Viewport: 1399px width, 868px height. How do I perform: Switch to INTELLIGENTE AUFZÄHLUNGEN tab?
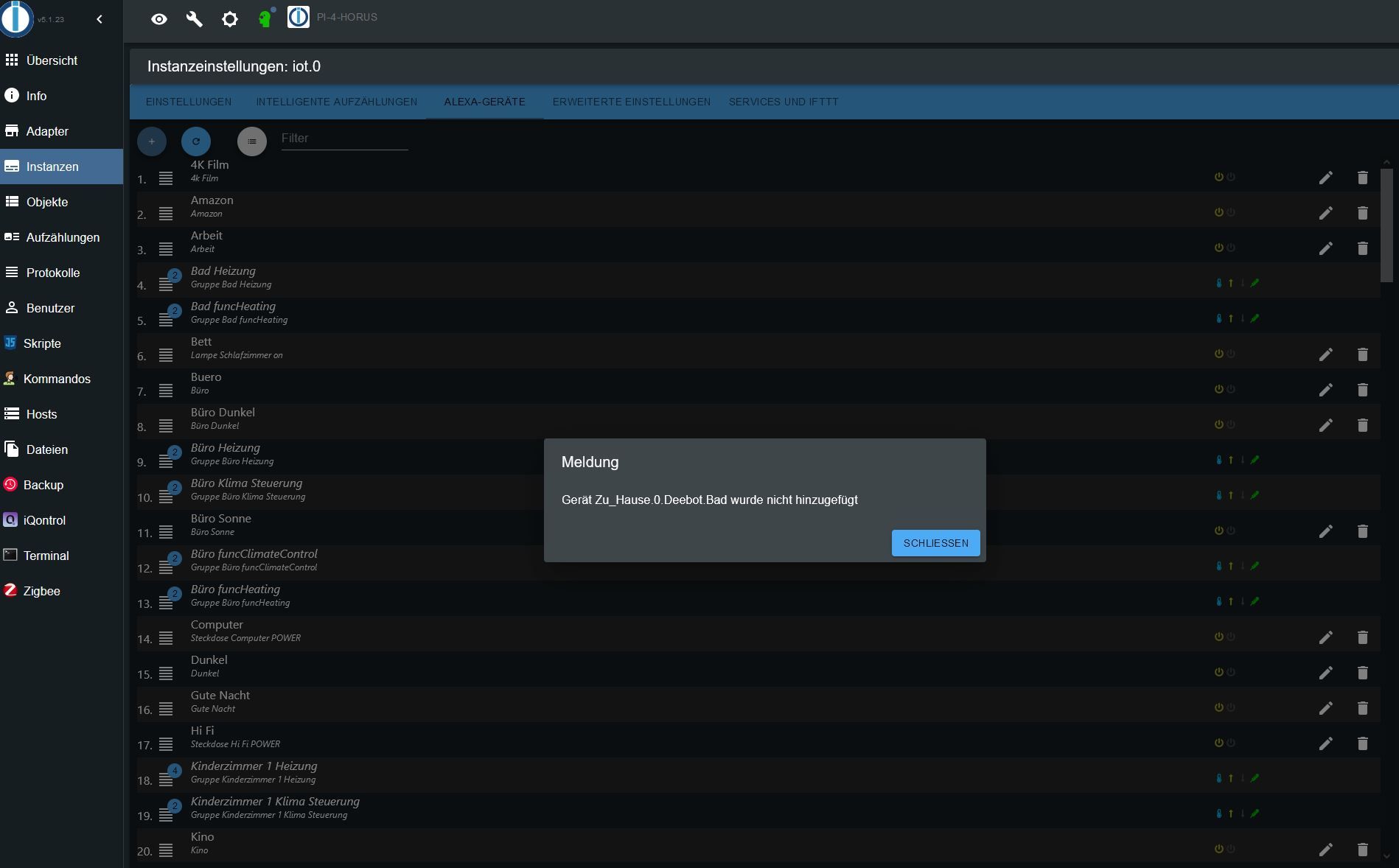tap(337, 102)
